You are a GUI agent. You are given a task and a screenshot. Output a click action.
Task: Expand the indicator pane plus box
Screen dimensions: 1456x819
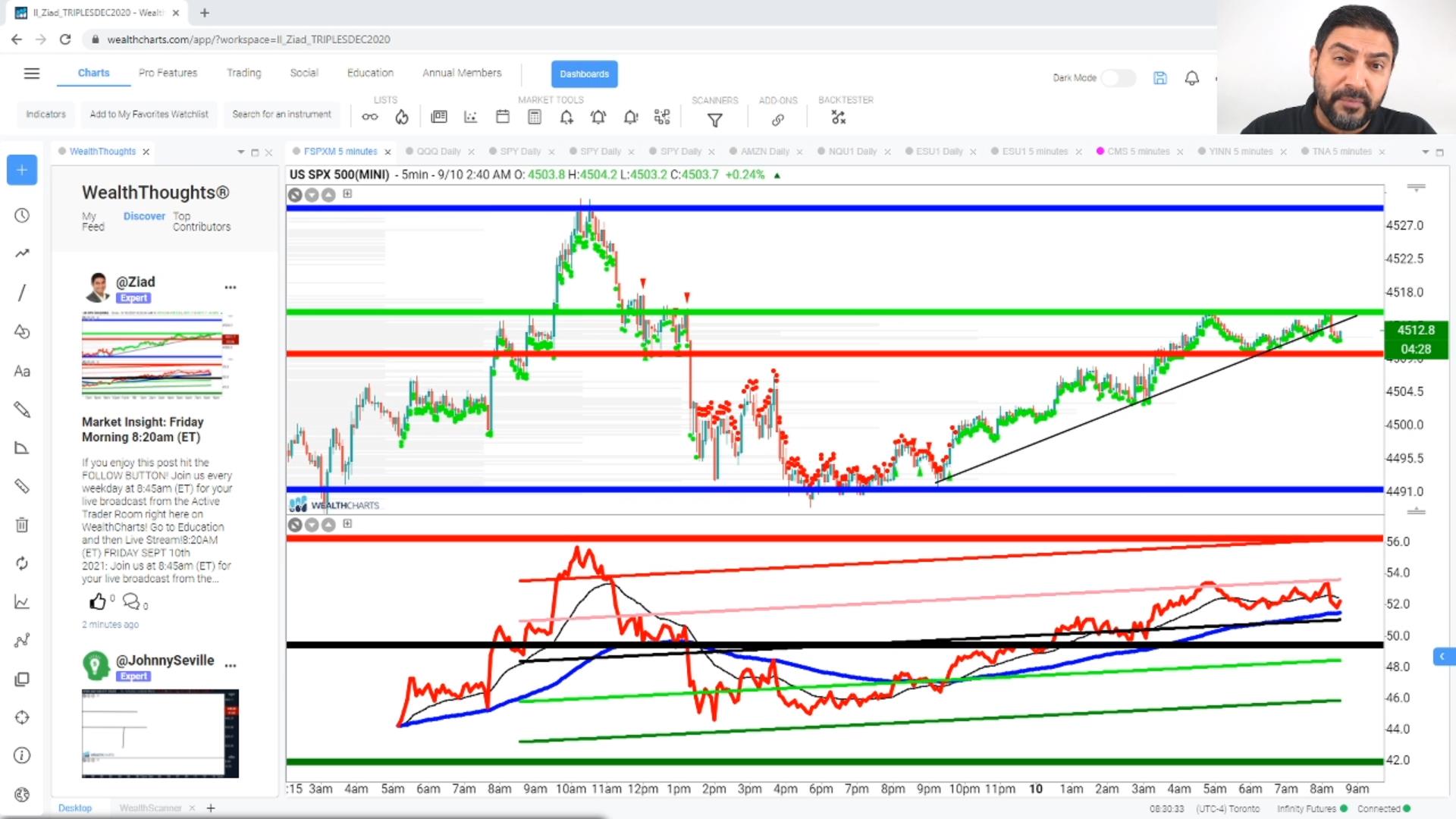coord(347,523)
